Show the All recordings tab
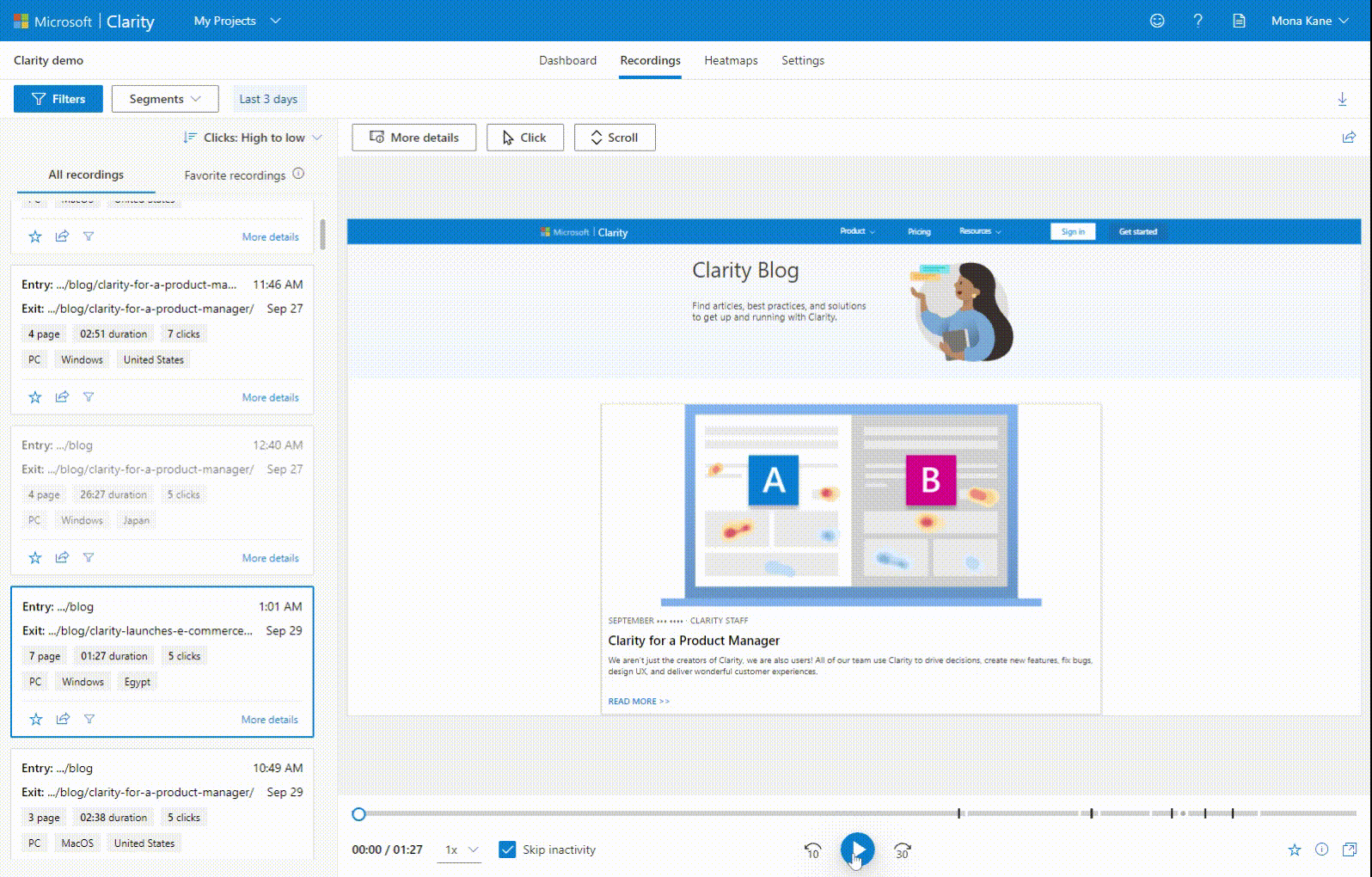Viewport: 1372px width, 877px height. click(x=86, y=175)
